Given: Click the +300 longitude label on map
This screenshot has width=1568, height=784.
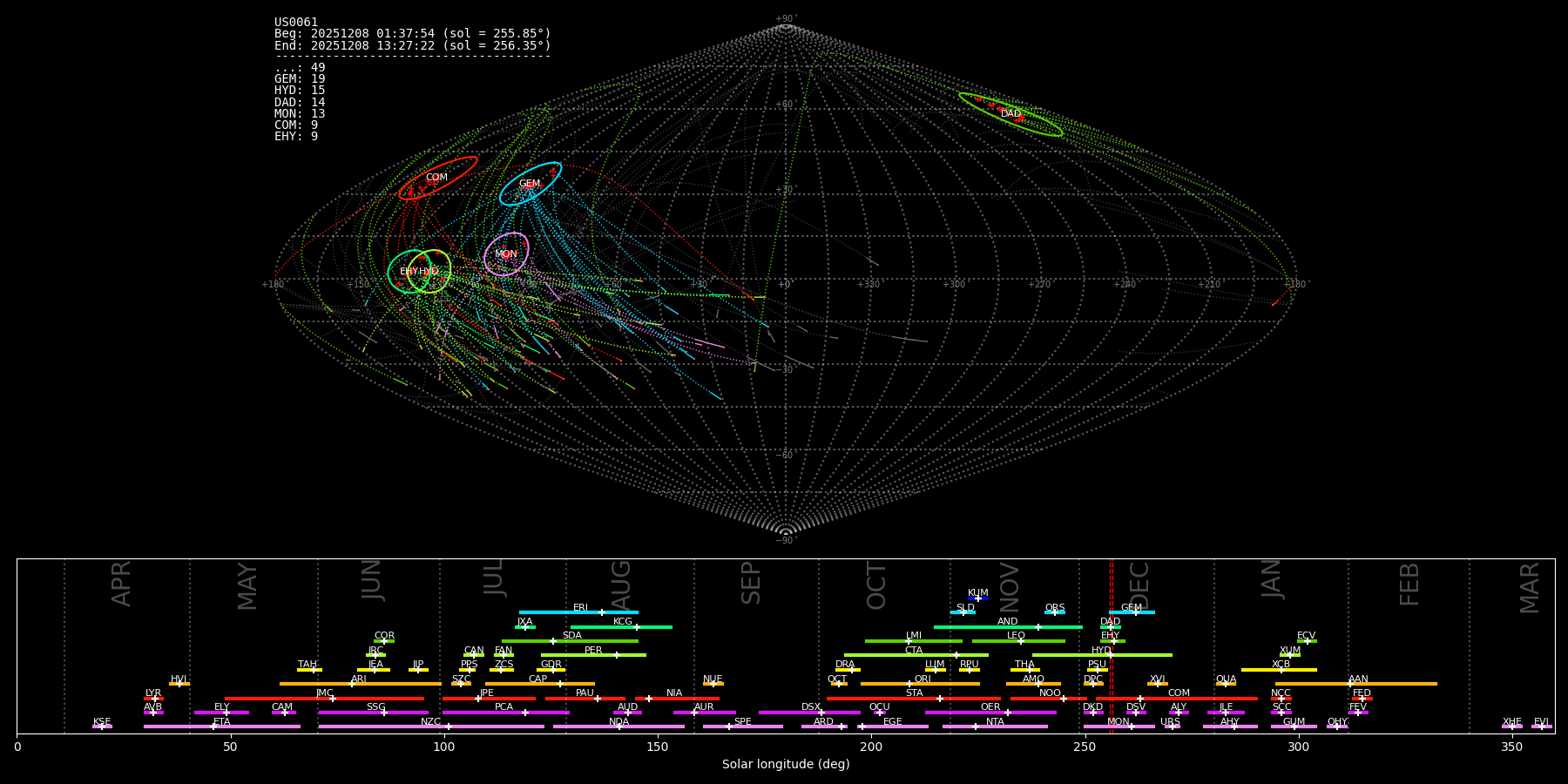Looking at the screenshot, I should click(x=954, y=285).
